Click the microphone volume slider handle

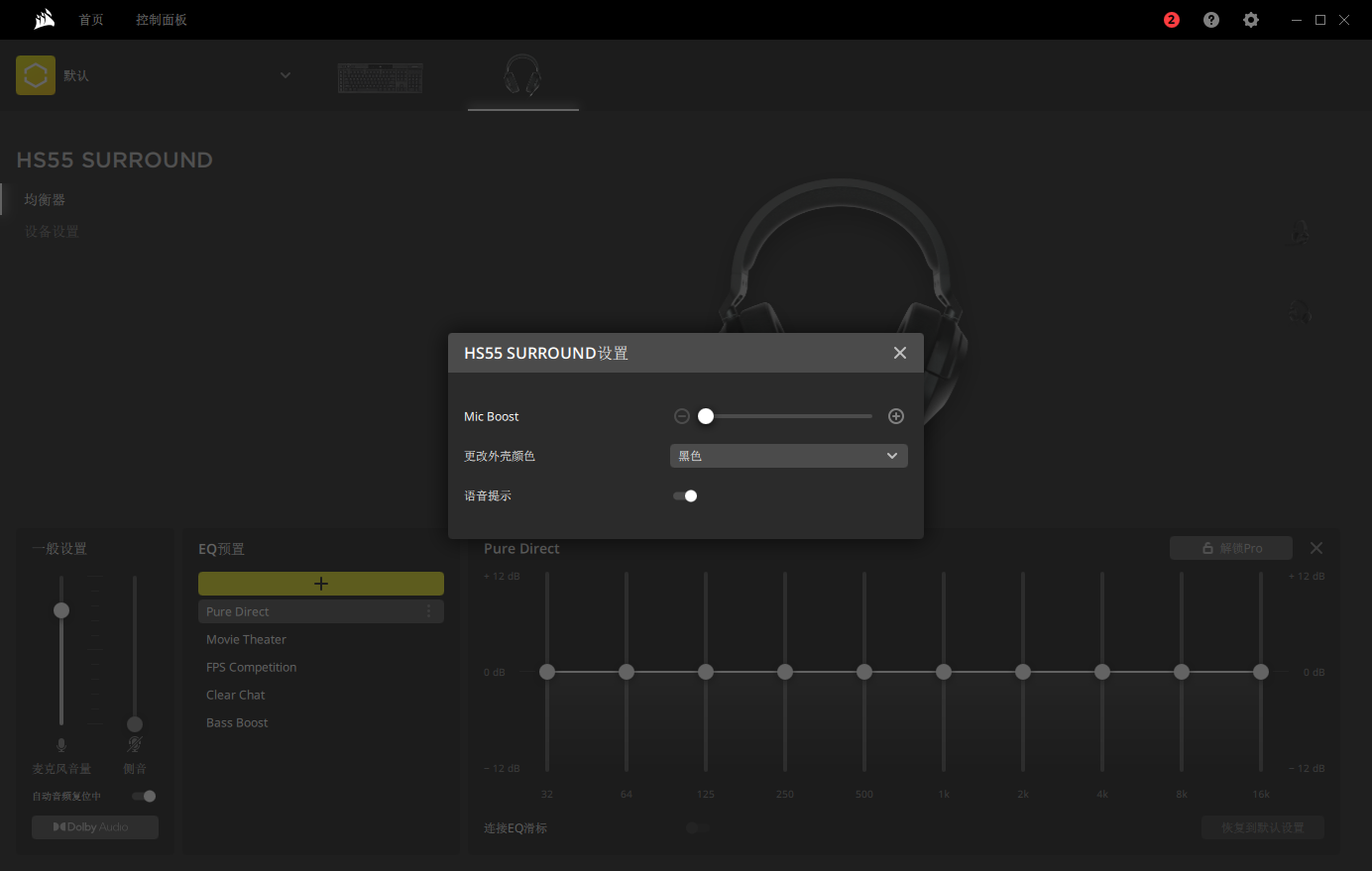(61, 610)
